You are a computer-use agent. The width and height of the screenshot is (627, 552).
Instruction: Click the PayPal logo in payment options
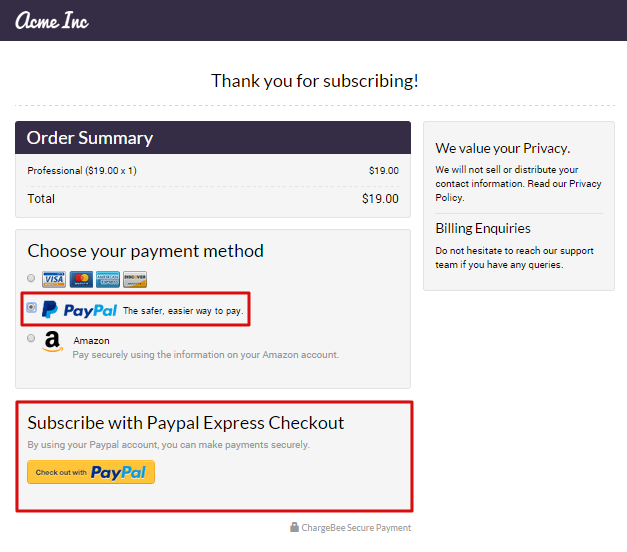tap(79, 310)
